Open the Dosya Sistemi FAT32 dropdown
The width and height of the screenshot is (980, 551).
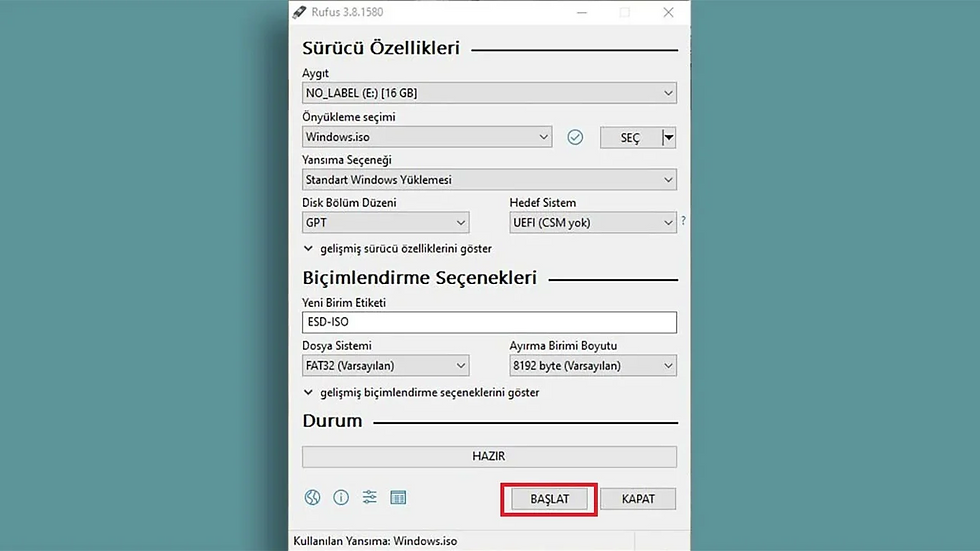(x=386, y=365)
